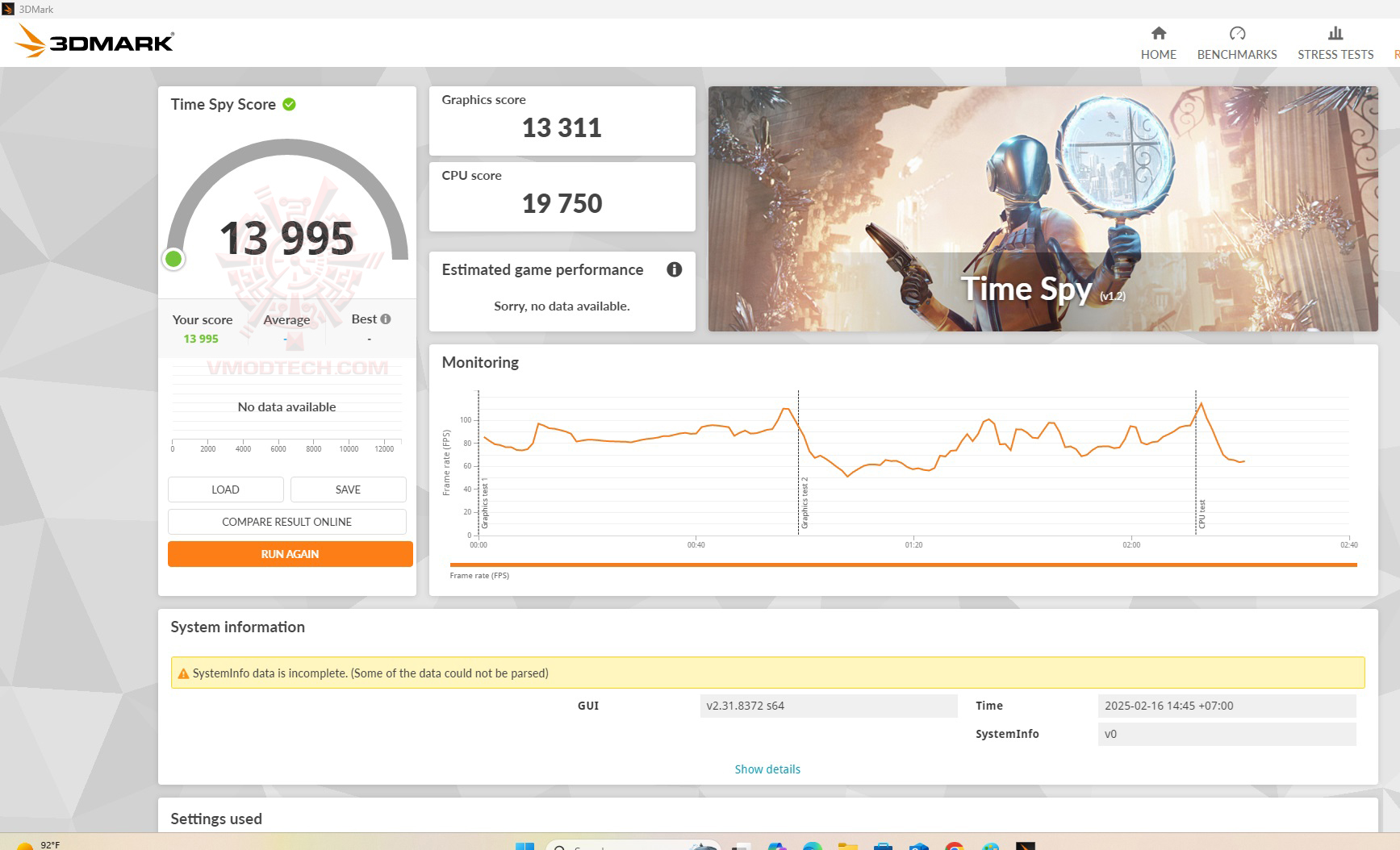Switch to Stress Tests
The width and height of the screenshot is (1400, 850).
coord(1335,43)
